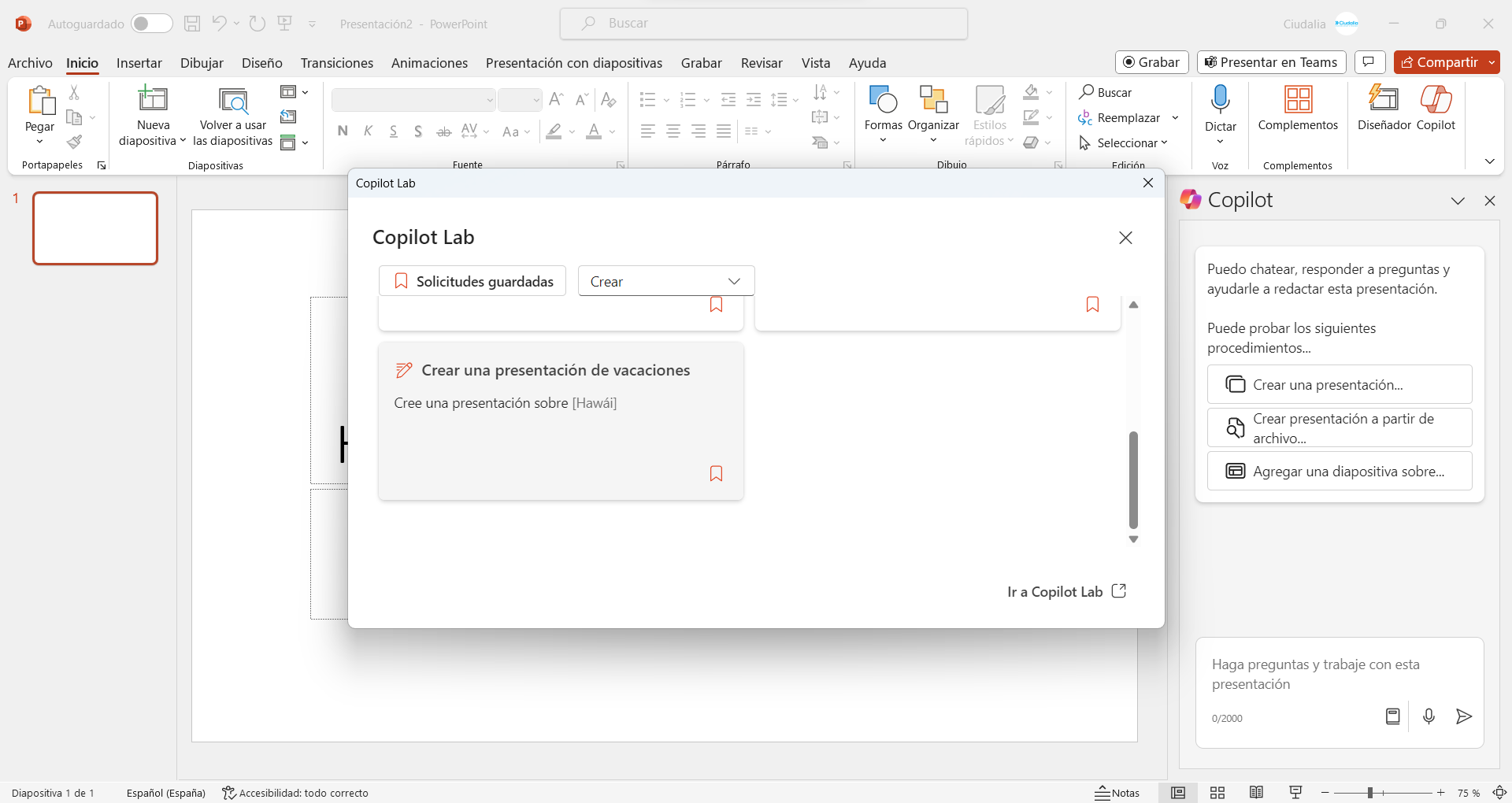Toggle the Autoguardado switch
Screen dimensions: 1512x803
[151, 24]
